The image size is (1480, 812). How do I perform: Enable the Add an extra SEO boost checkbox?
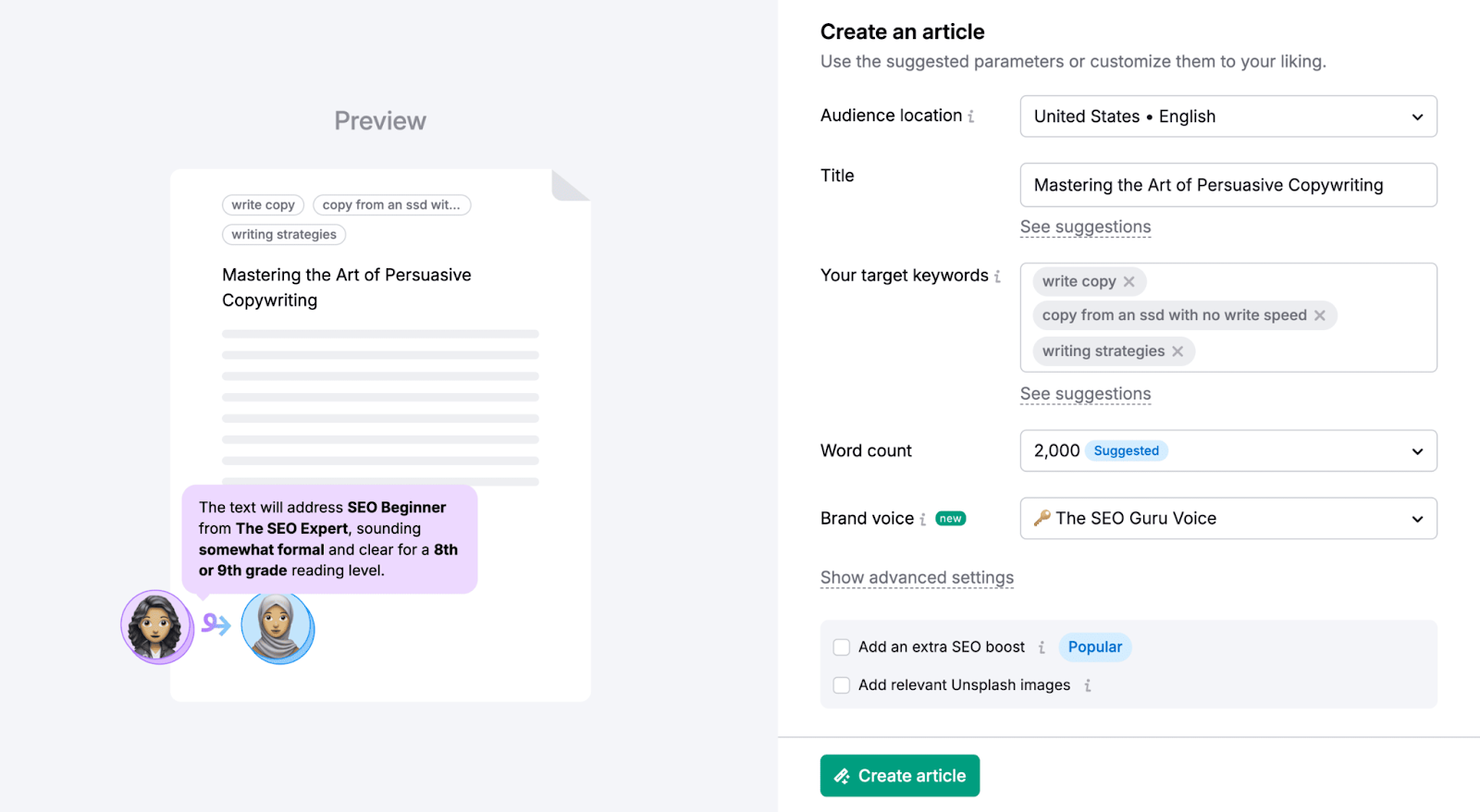coord(841,646)
